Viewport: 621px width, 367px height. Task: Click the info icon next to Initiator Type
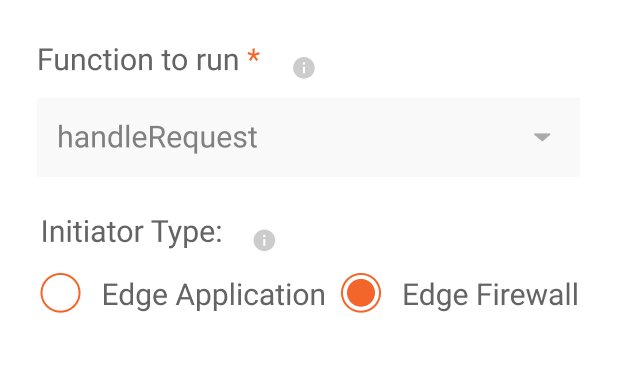(x=264, y=240)
